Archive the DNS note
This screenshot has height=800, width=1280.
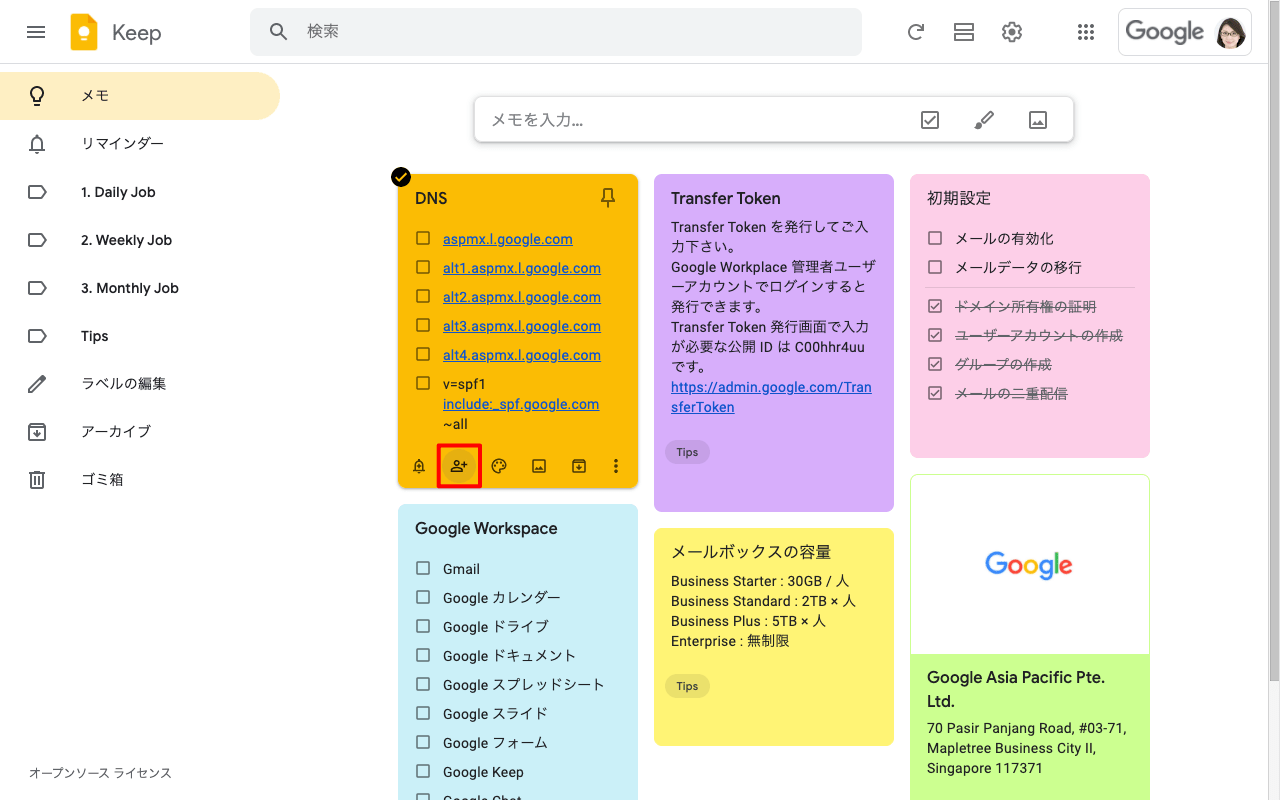pyautogui.click(x=579, y=466)
